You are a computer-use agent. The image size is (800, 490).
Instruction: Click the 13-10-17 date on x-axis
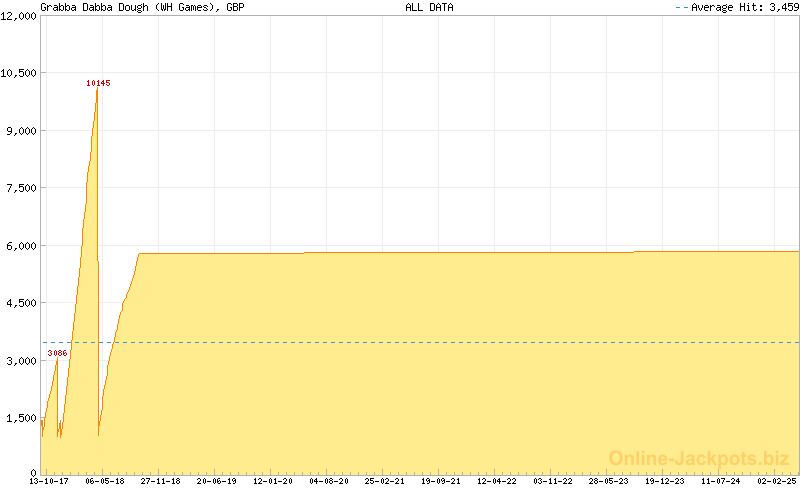tap(48, 481)
